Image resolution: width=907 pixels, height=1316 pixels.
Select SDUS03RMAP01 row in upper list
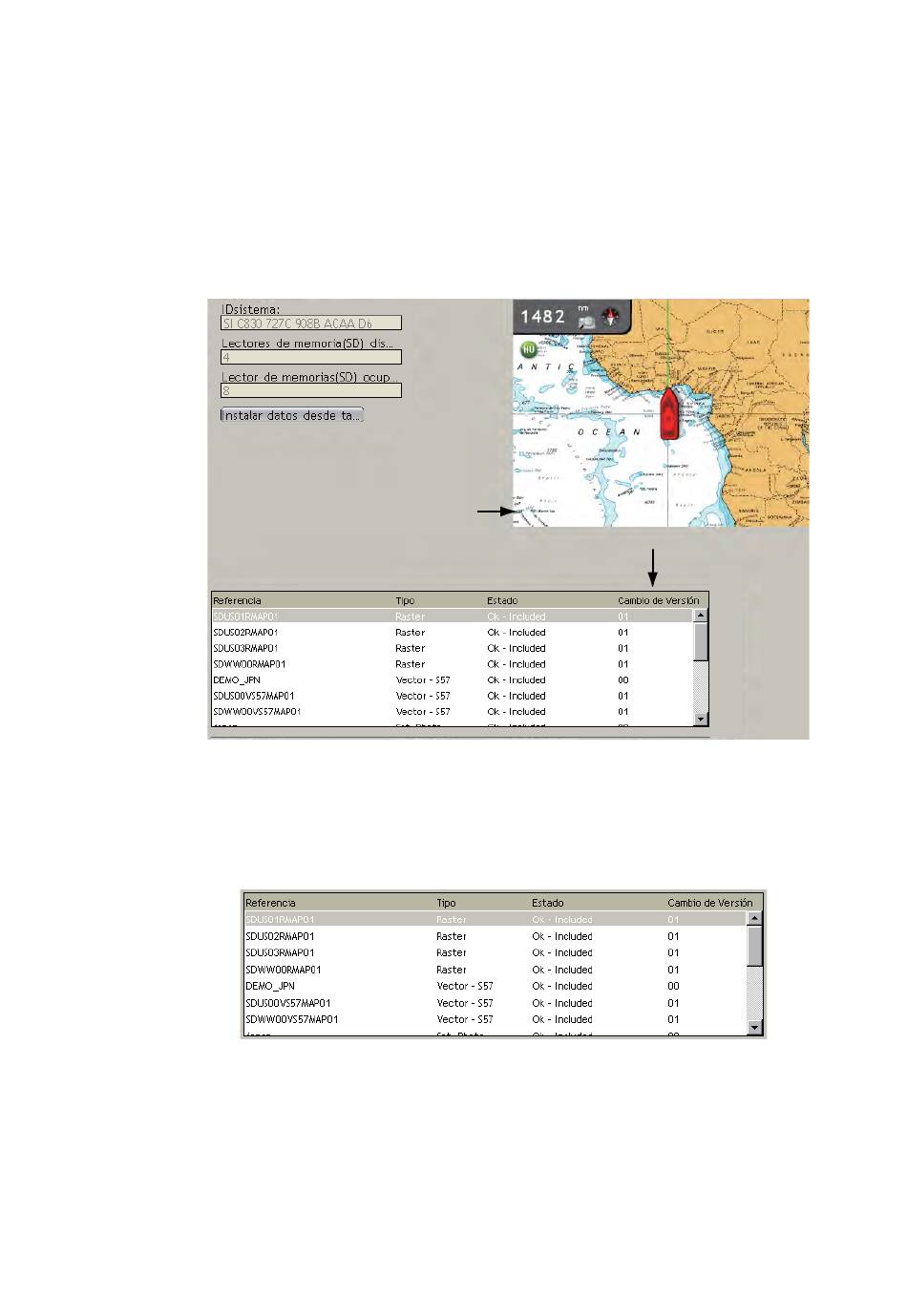(x=453, y=648)
